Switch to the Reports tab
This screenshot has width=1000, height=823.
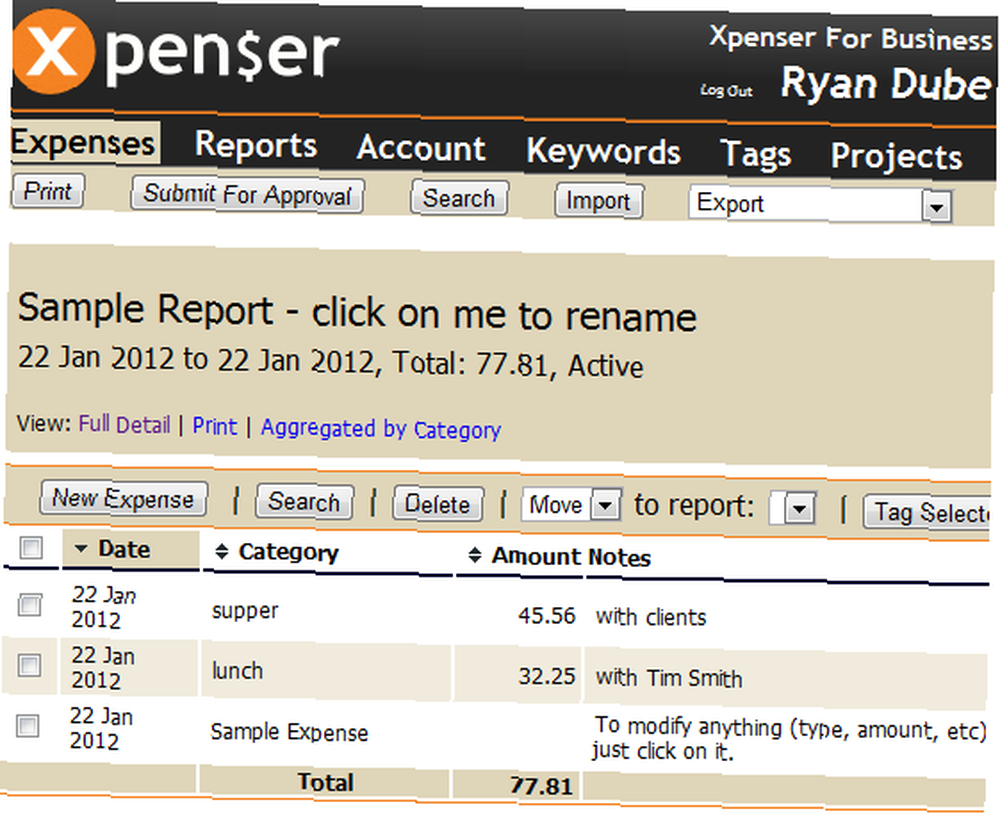[x=256, y=145]
